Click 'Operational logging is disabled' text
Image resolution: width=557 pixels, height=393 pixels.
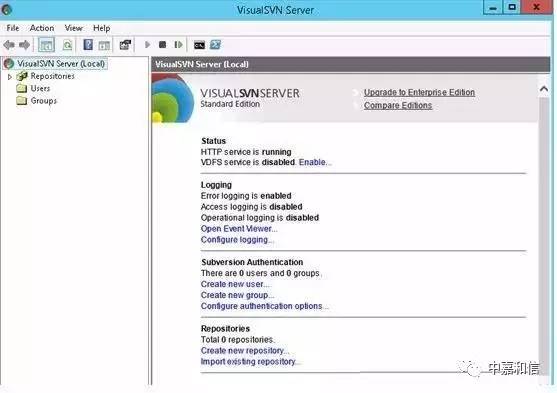click(x=260, y=217)
